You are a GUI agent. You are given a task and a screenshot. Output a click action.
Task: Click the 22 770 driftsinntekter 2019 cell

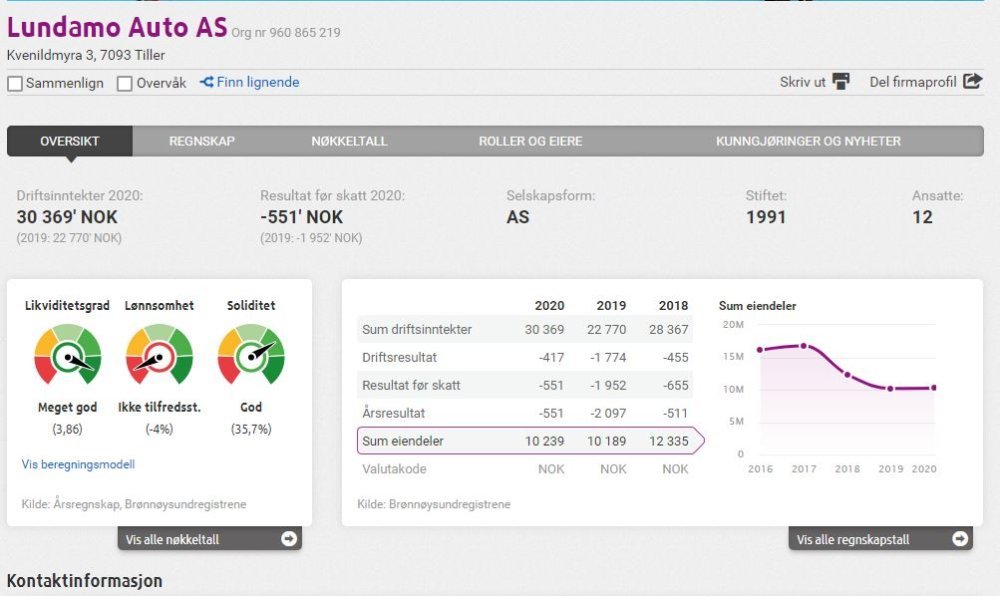coord(607,330)
